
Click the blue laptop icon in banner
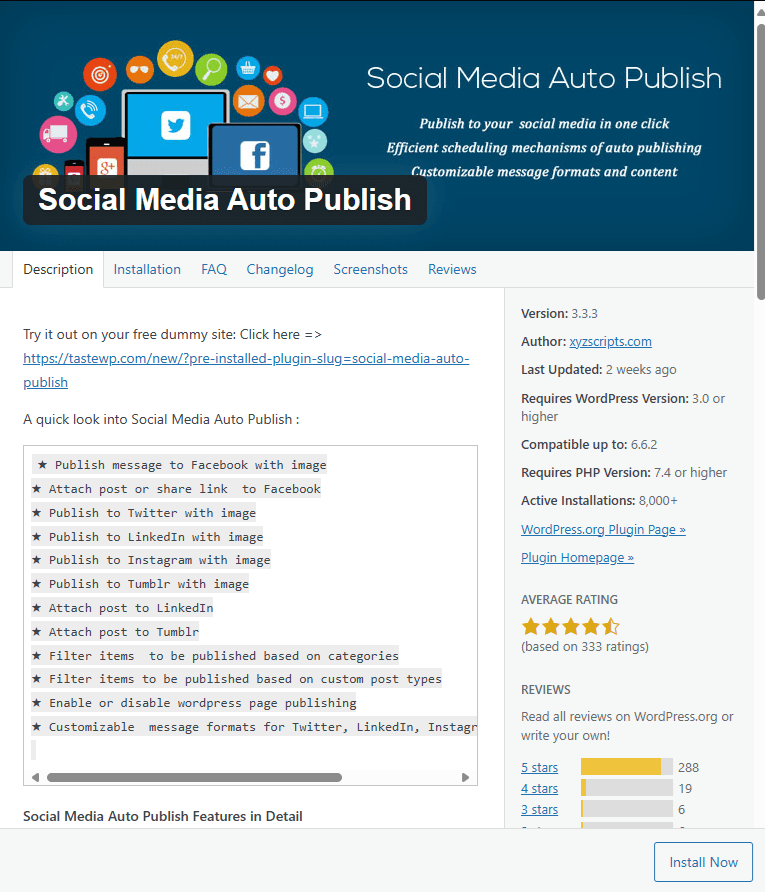[x=313, y=112]
